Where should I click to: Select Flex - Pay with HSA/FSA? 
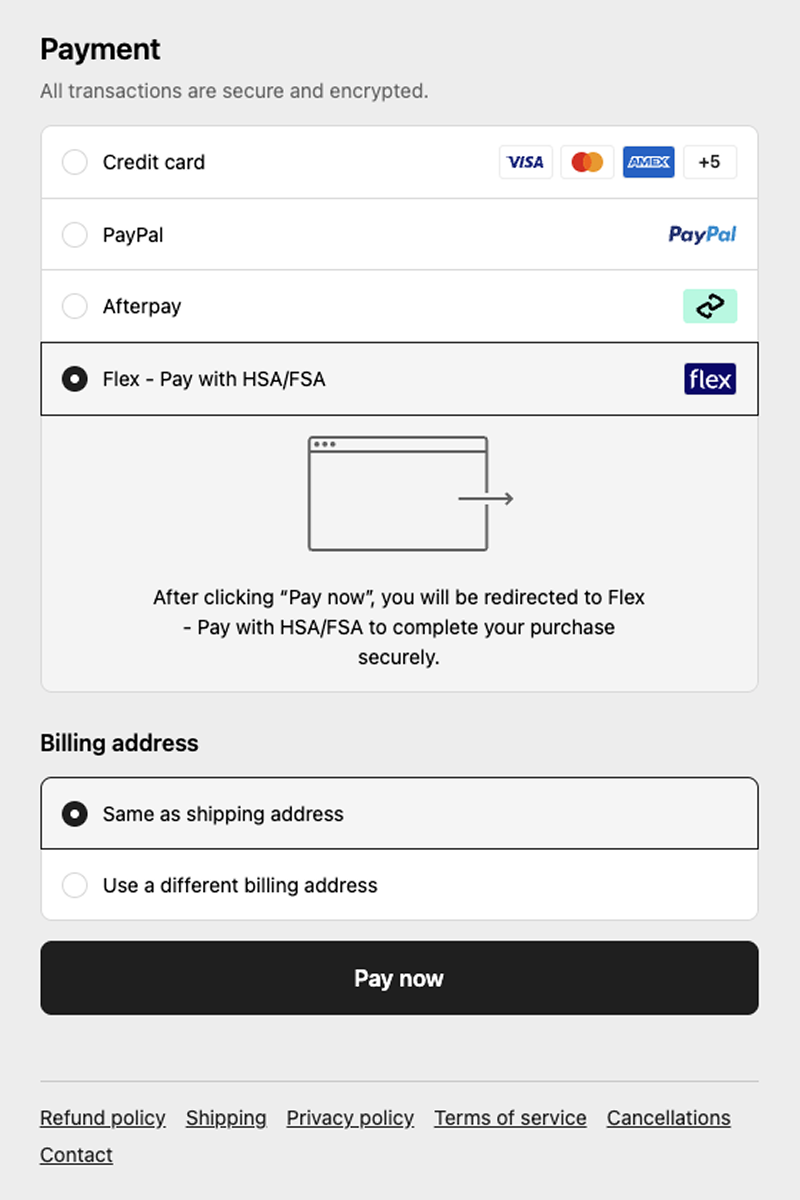75,379
